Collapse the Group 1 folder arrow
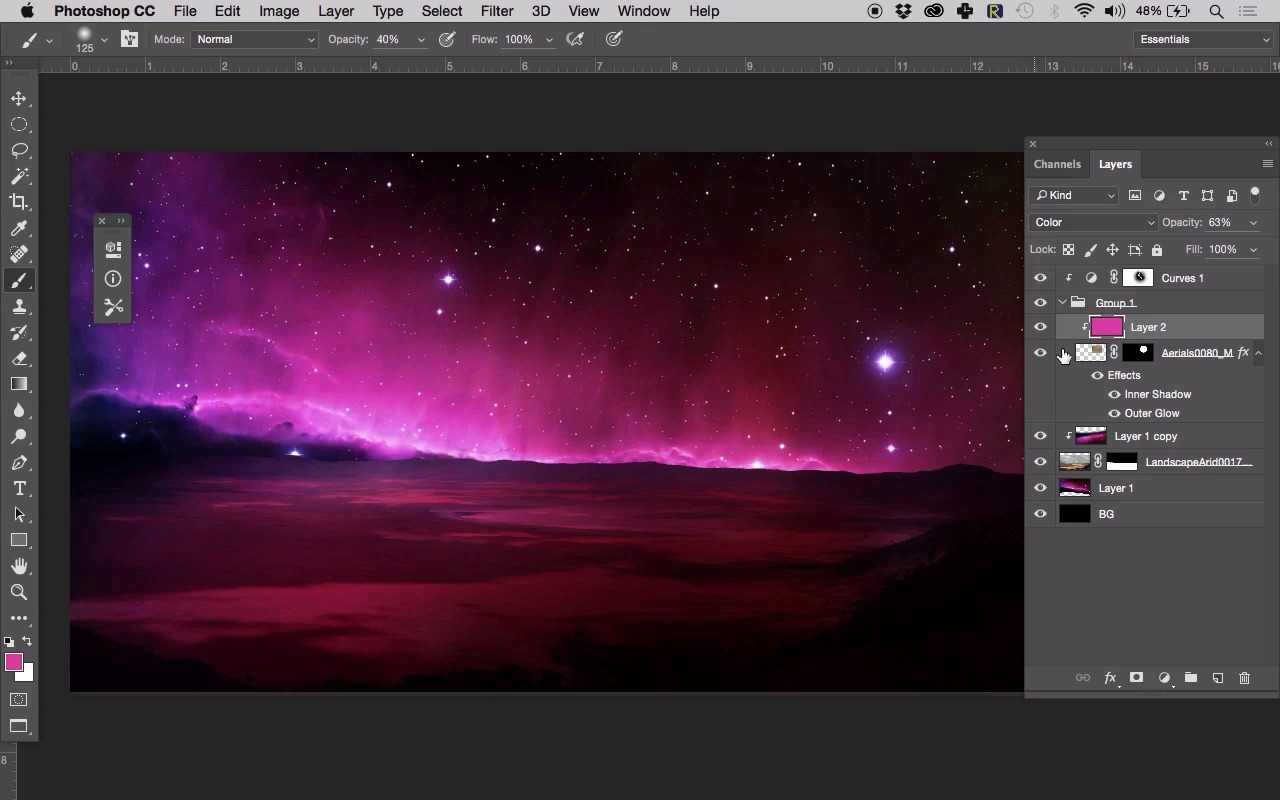This screenshot has width=1280, height=800. point(1062,303)
